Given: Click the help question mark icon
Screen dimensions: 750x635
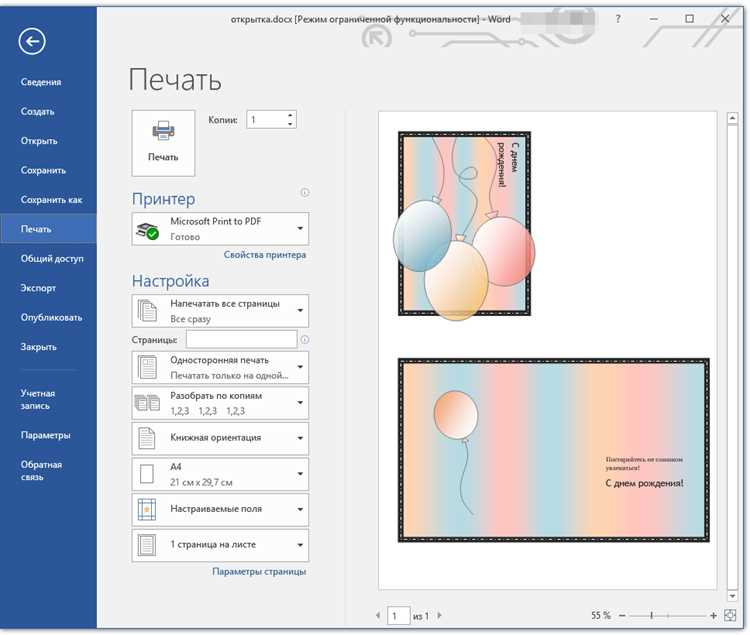Looking at the screenshot, I should [618, 19].
